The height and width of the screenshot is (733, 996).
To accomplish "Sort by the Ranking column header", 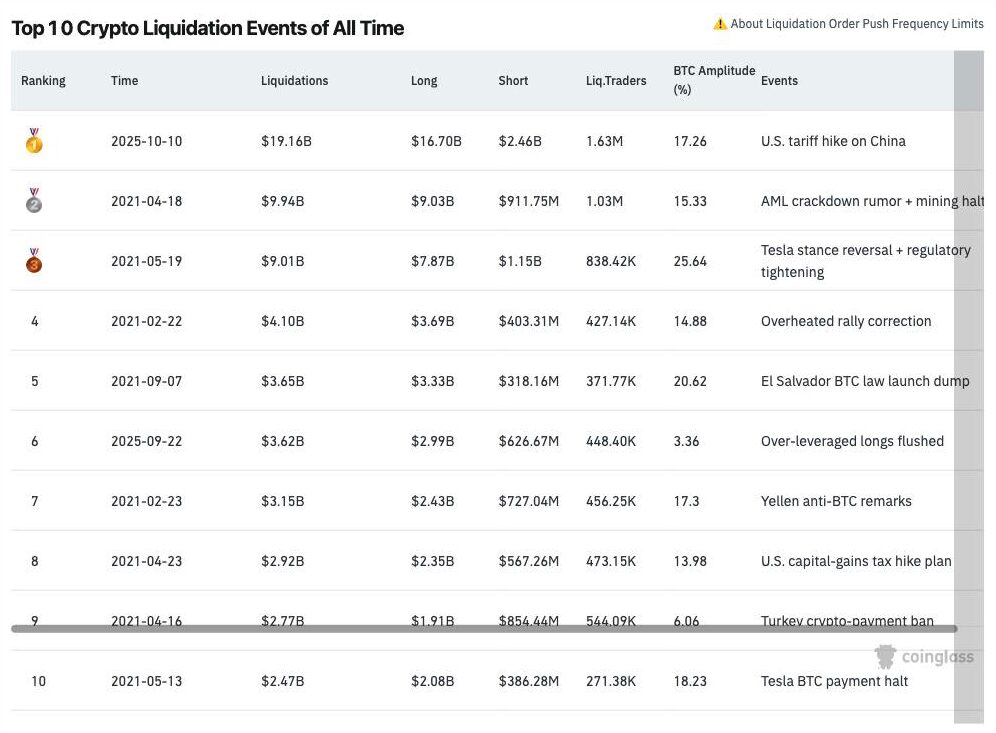I will [43, 81].
